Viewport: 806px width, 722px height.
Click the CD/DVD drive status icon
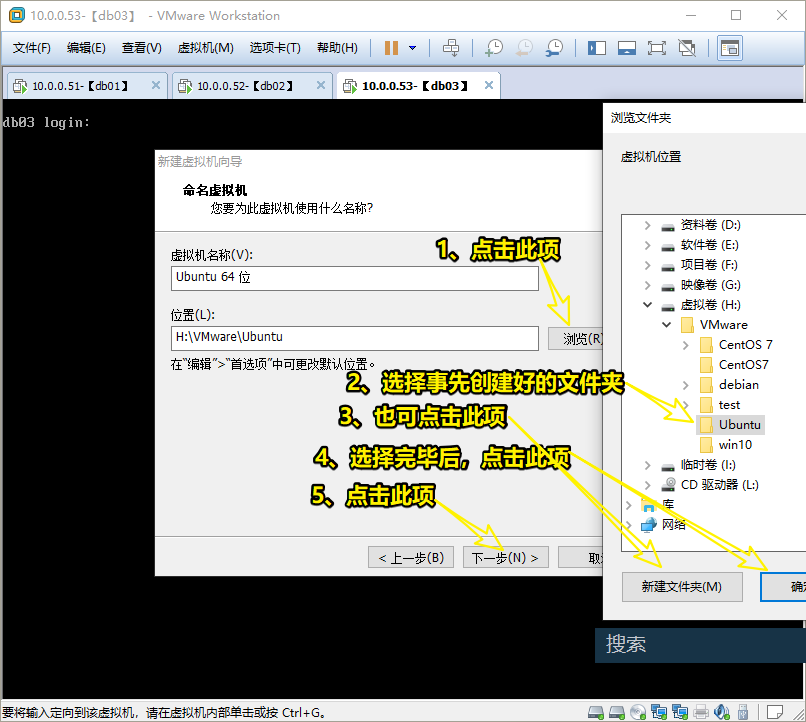[636, 712]
